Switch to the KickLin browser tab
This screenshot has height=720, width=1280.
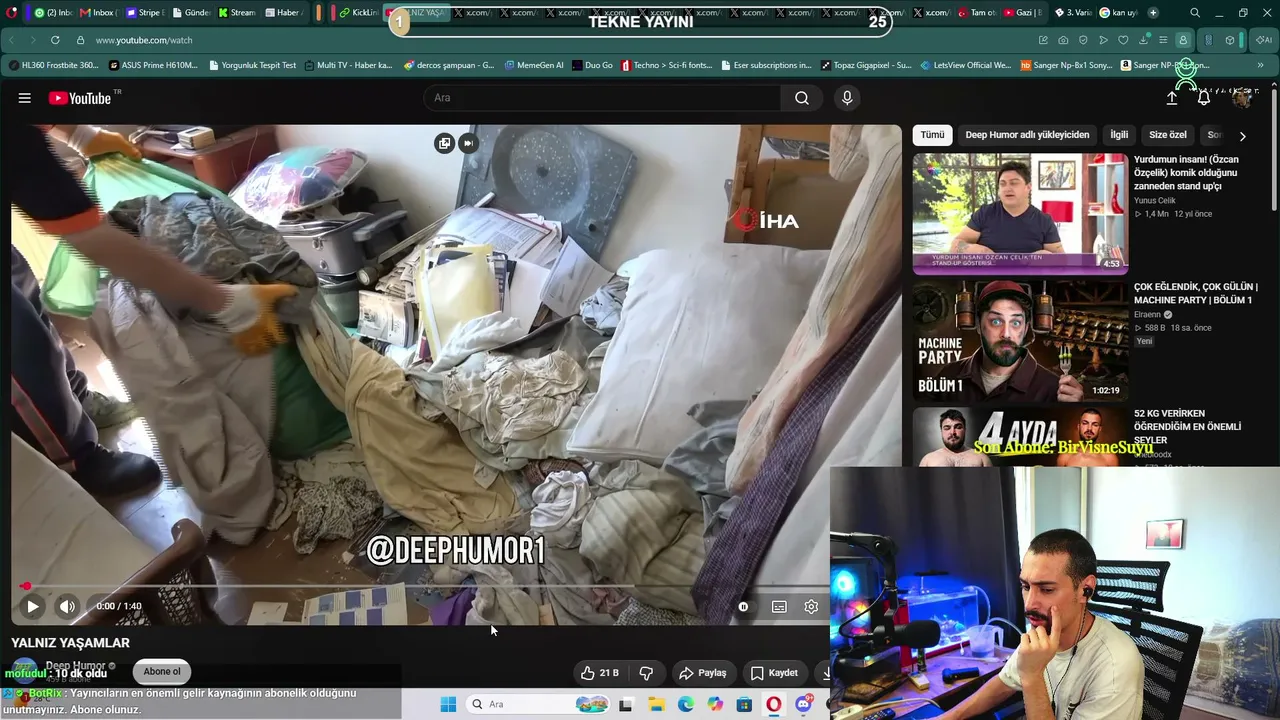359,13
